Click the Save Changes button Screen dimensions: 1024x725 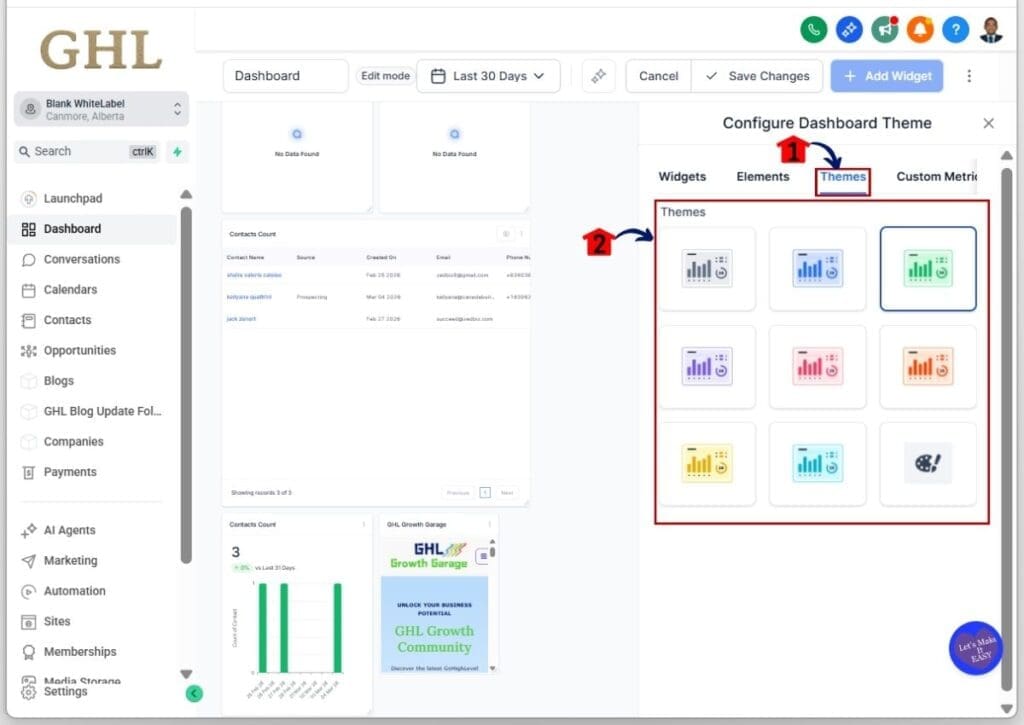pyautogui.click(x=757, y=76)
